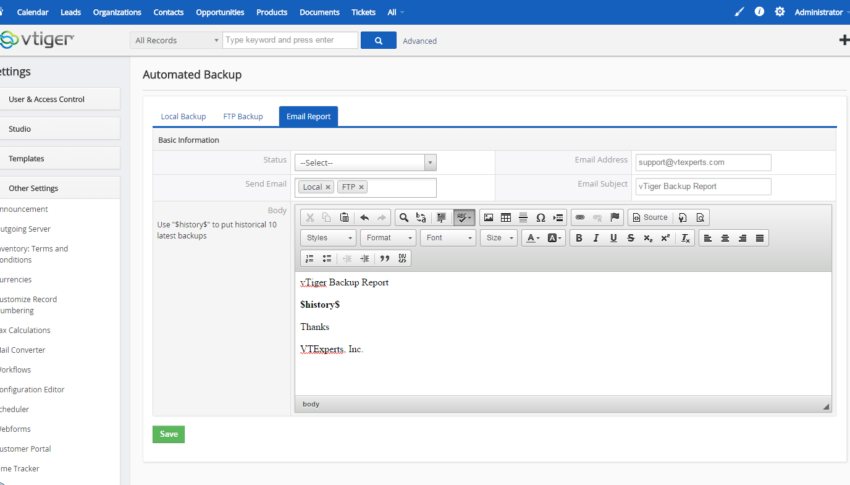
Task: Open the Status select dropdown
Action: 365,163
